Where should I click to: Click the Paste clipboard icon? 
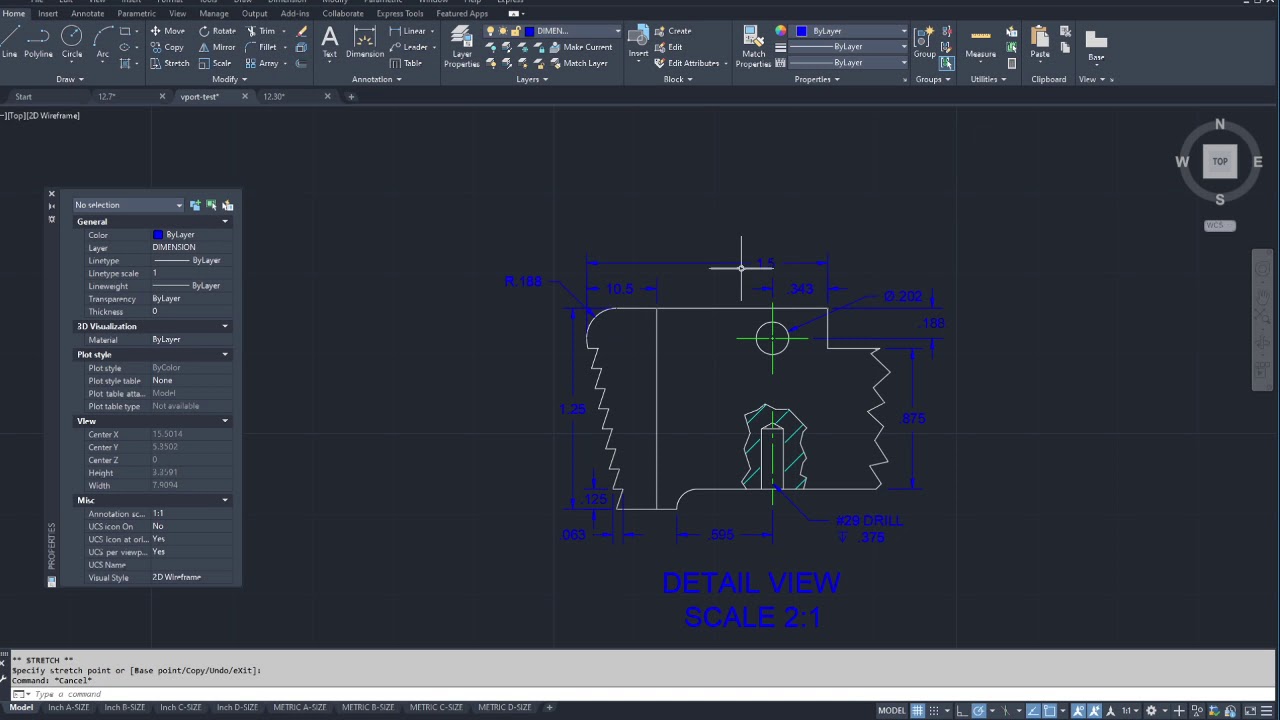click(1040, 42)
